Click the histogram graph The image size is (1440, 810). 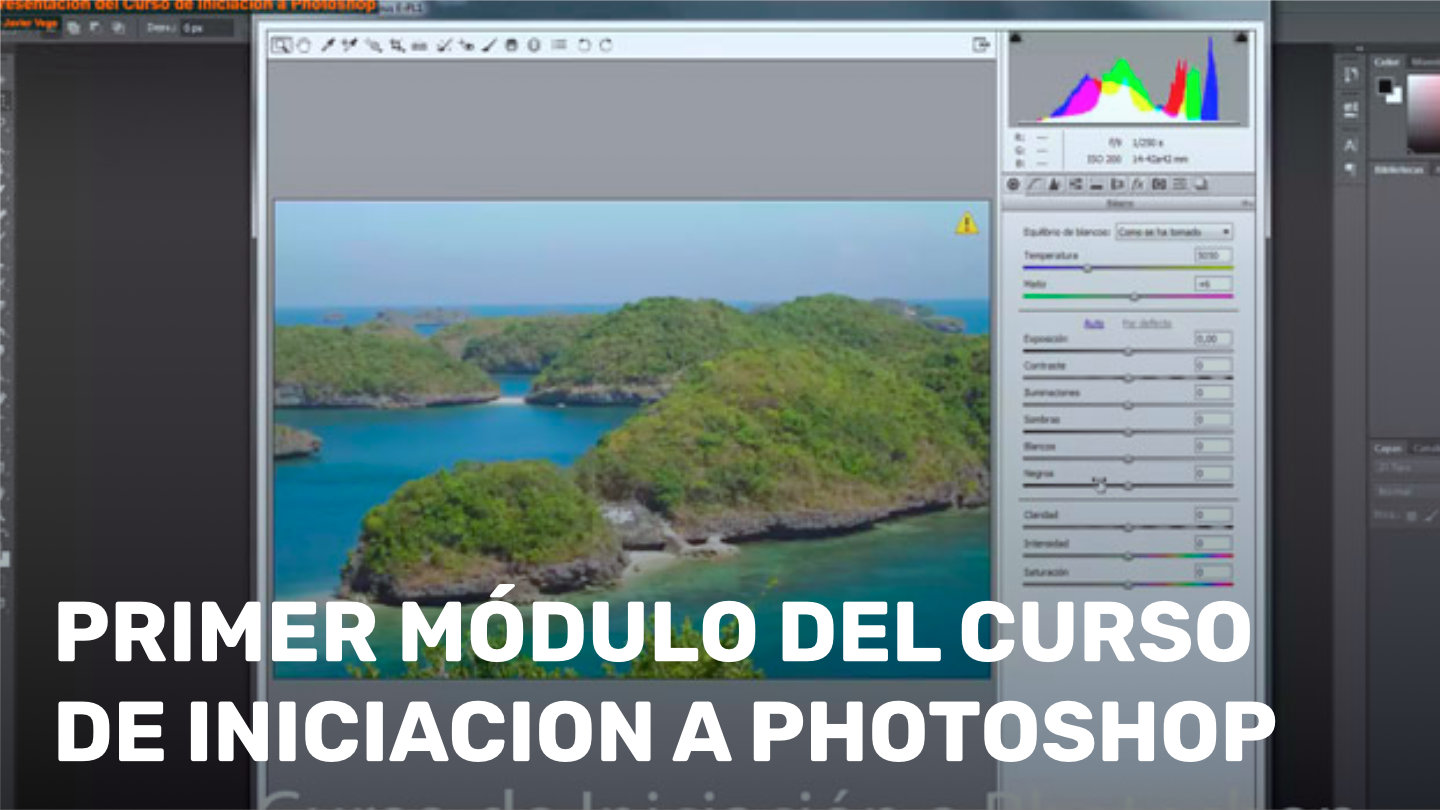(1128, 78)
